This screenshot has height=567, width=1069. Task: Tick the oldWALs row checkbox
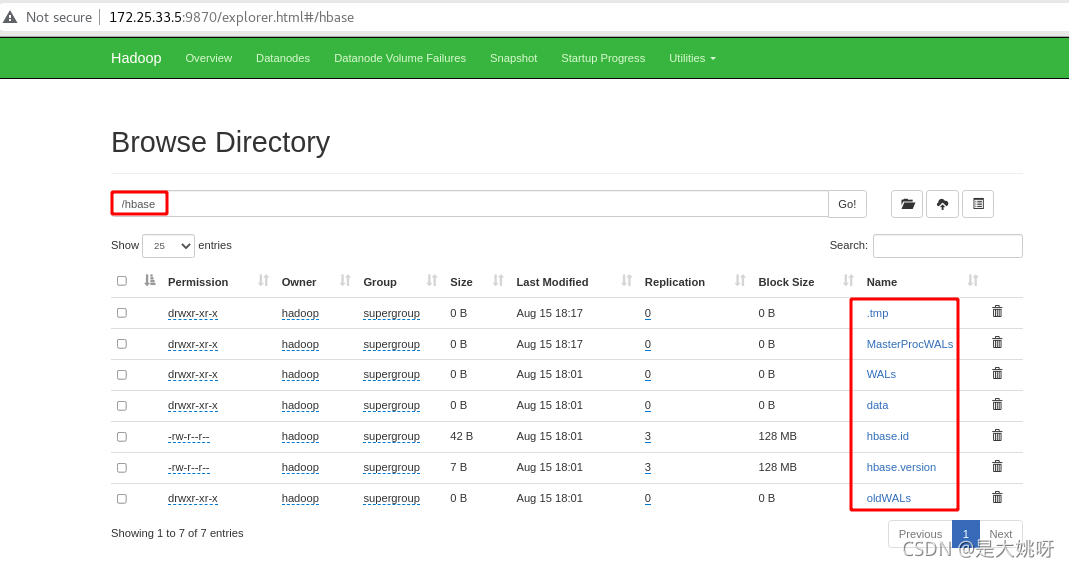(x=122, y=499)
